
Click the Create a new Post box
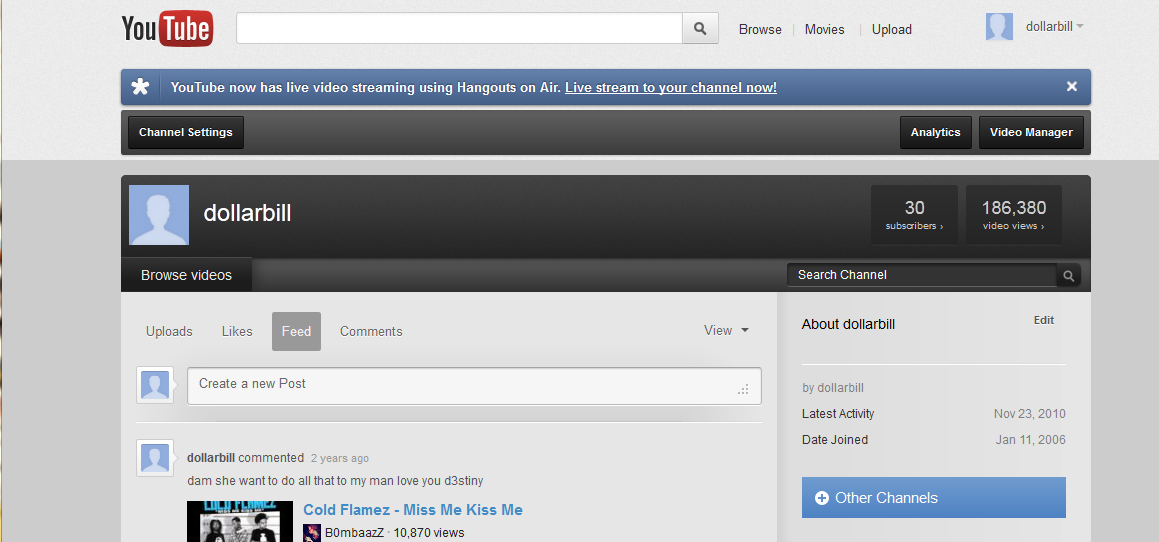pyautogui.click(x=474, y=386)
